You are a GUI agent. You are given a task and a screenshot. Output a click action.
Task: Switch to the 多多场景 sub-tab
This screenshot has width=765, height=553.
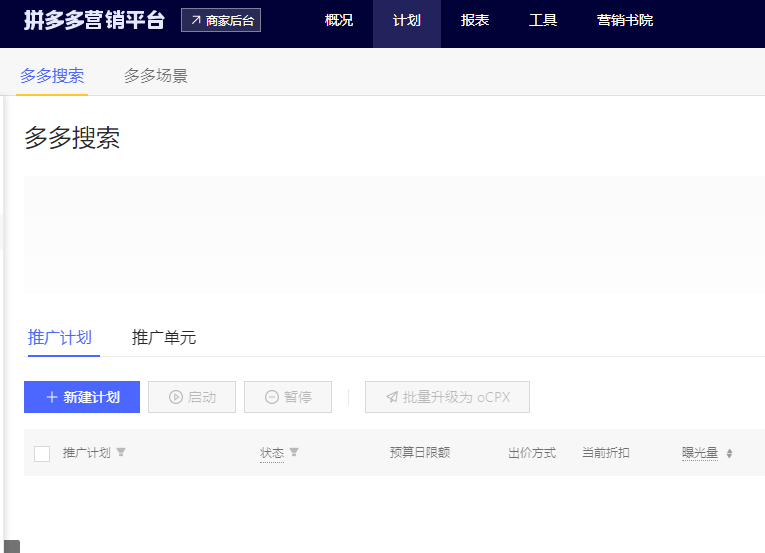pos(156,76)
